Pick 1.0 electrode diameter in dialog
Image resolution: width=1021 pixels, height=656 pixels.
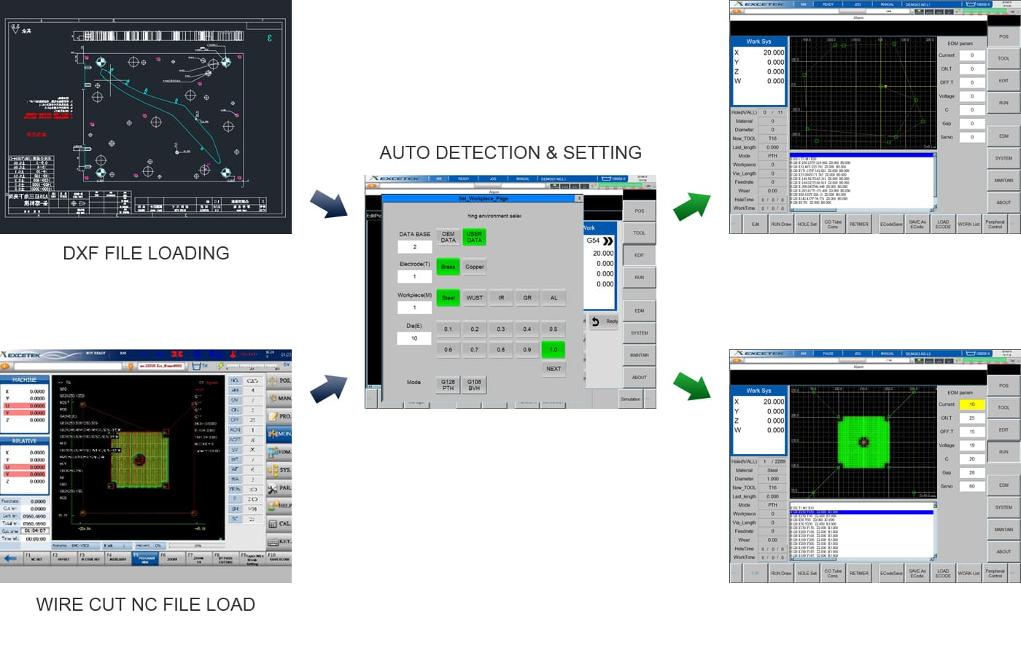point(553,350)
